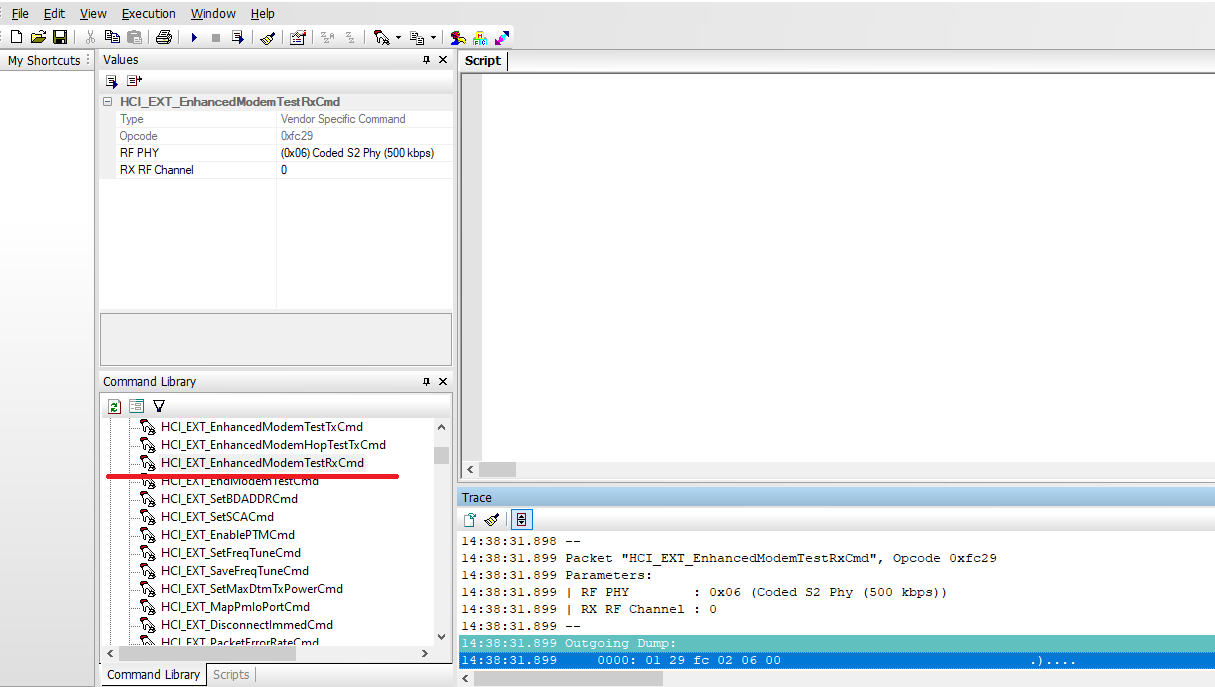Create a new script with the New icon
The image size is (1215, 687).
click(x=16, y=37)
